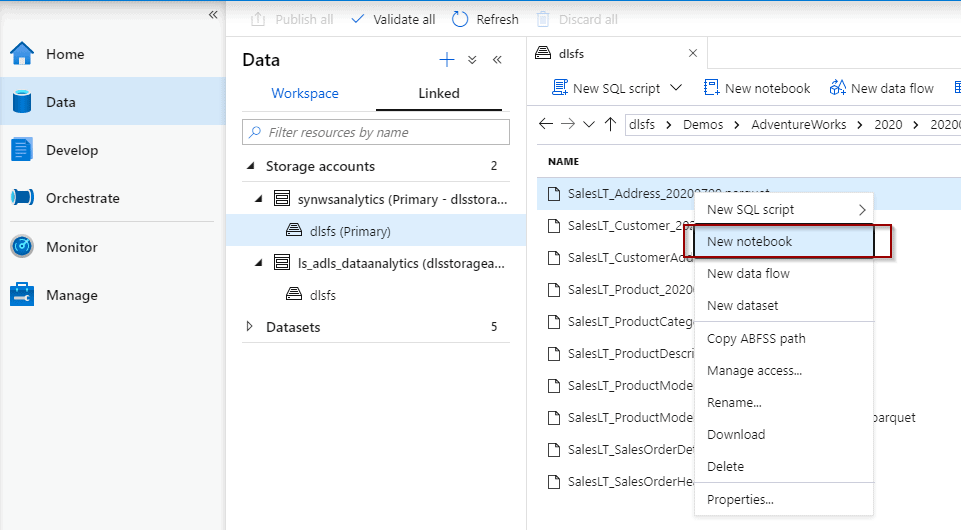The width and height of the screenshot is (961, 530).
Task: Add new resource with plus icon
Action: (447, 59)
